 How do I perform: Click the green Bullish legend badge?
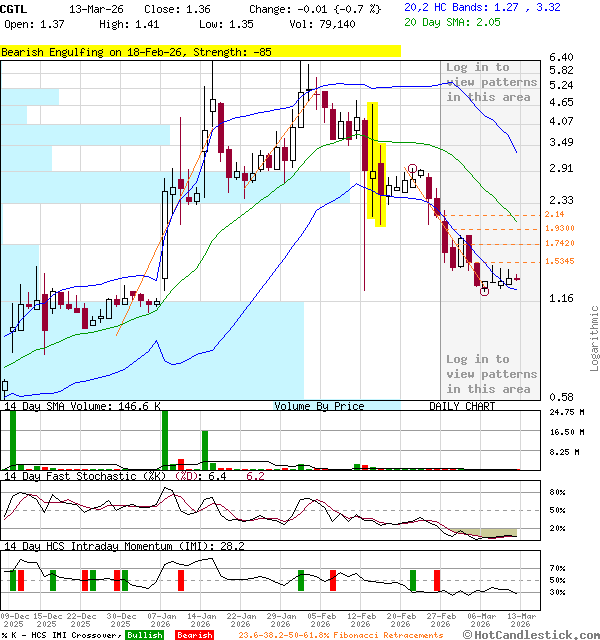[x=145, y=634]
